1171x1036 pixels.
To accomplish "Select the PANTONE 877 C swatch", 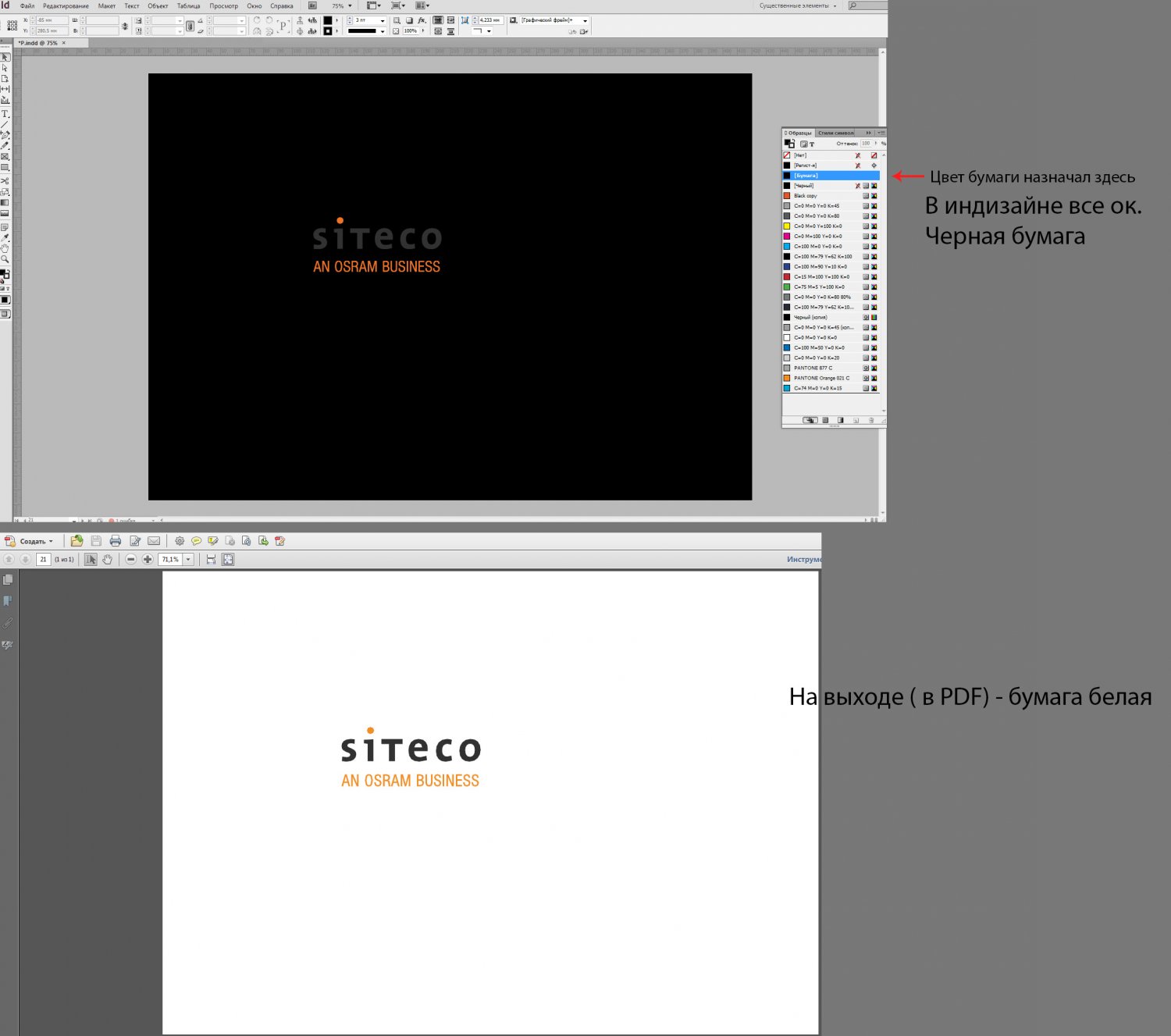I will pos(831,368).
